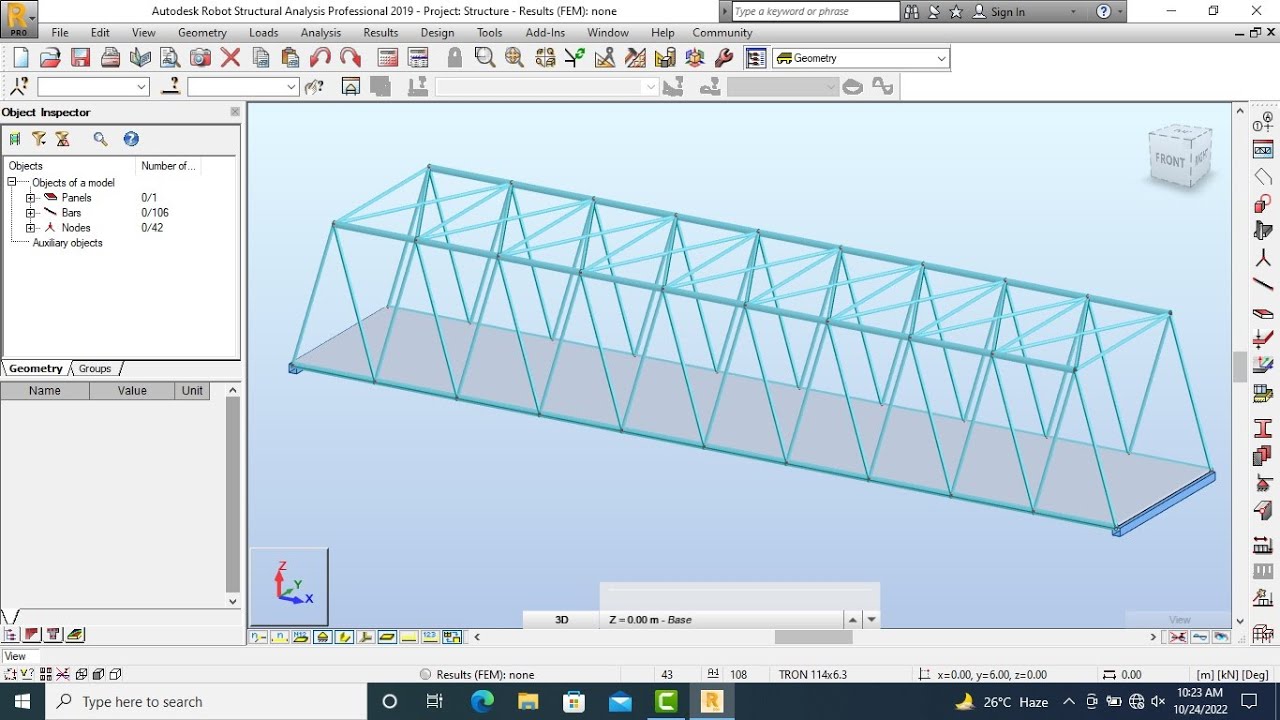The width and height of the screenshot is (1280, 720).
Task: Click the Name column header
Action: [x=45, y=391]
